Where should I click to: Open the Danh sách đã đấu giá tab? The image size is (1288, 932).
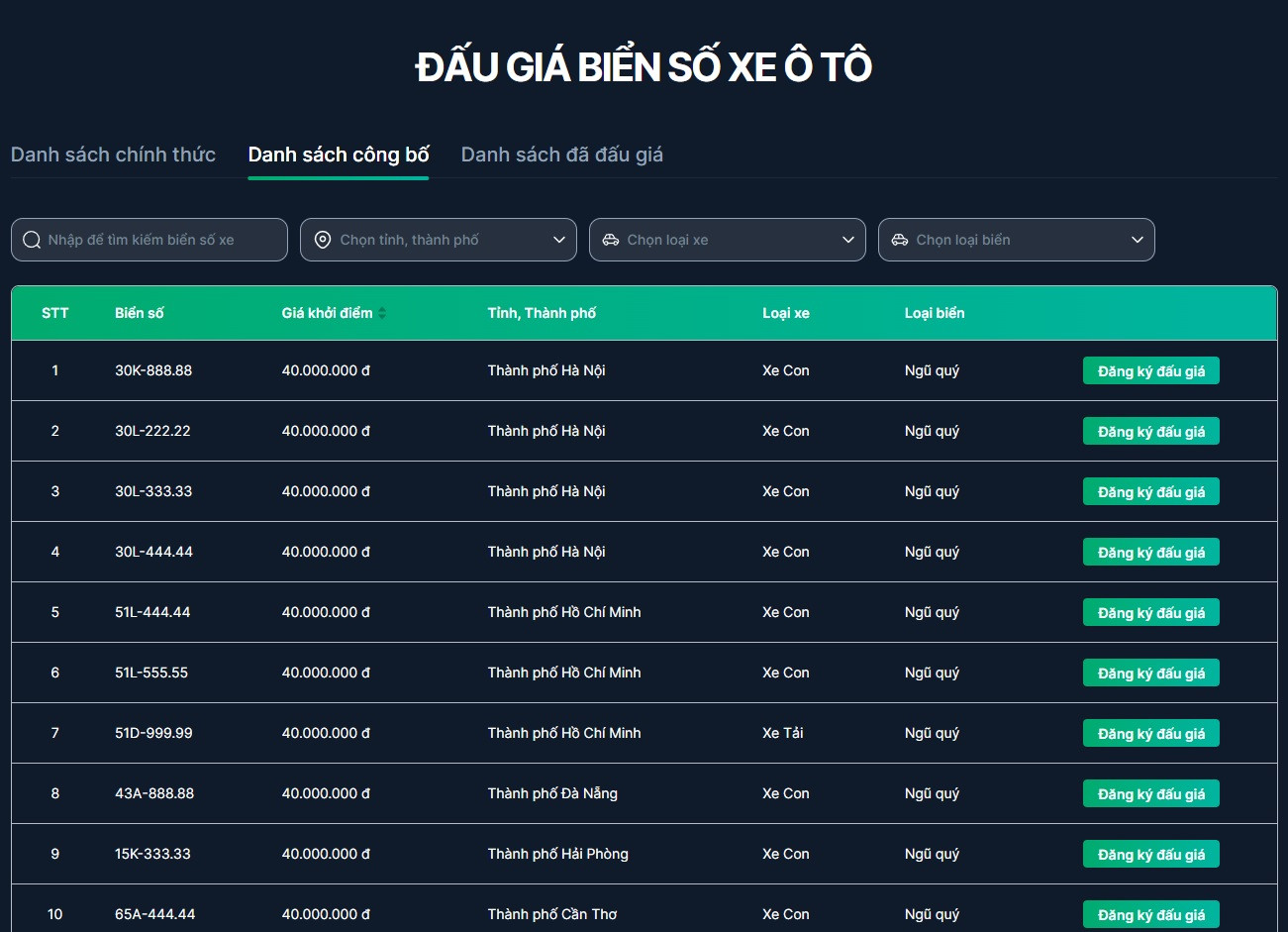561,155
